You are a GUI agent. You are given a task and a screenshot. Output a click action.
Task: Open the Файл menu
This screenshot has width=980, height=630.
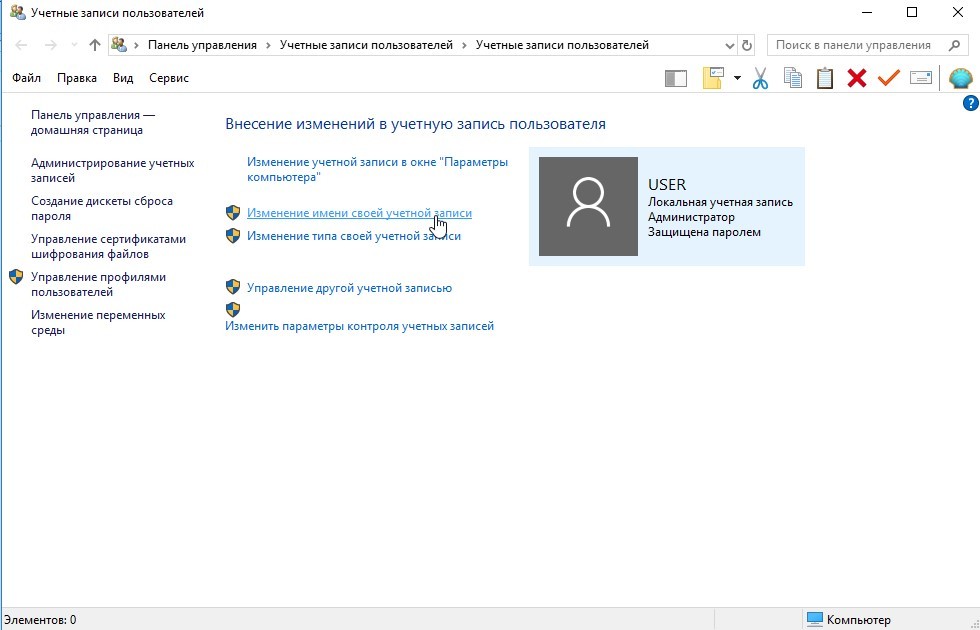[x=27, y=78]
